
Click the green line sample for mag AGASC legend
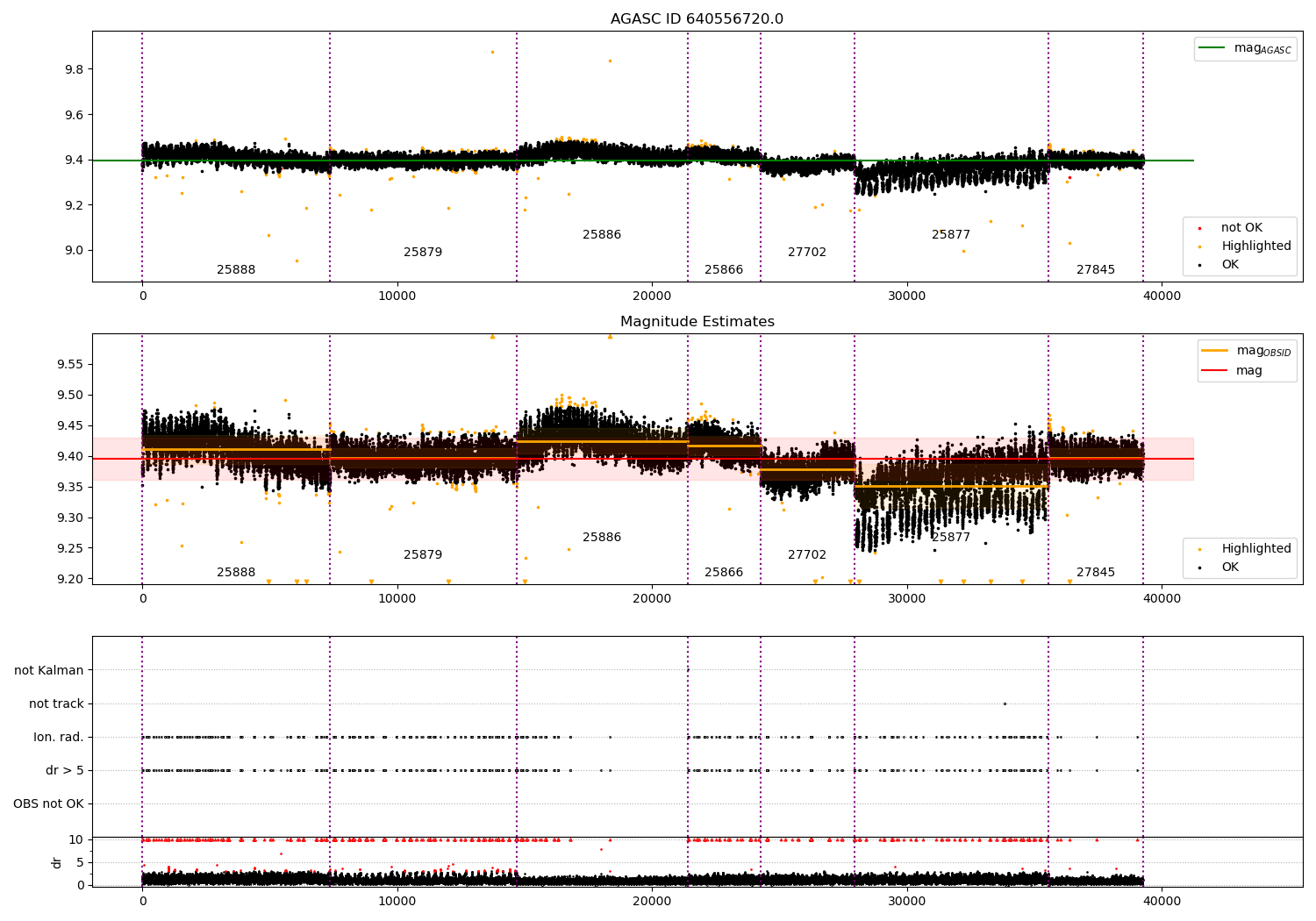click(x=1212, y=48)
